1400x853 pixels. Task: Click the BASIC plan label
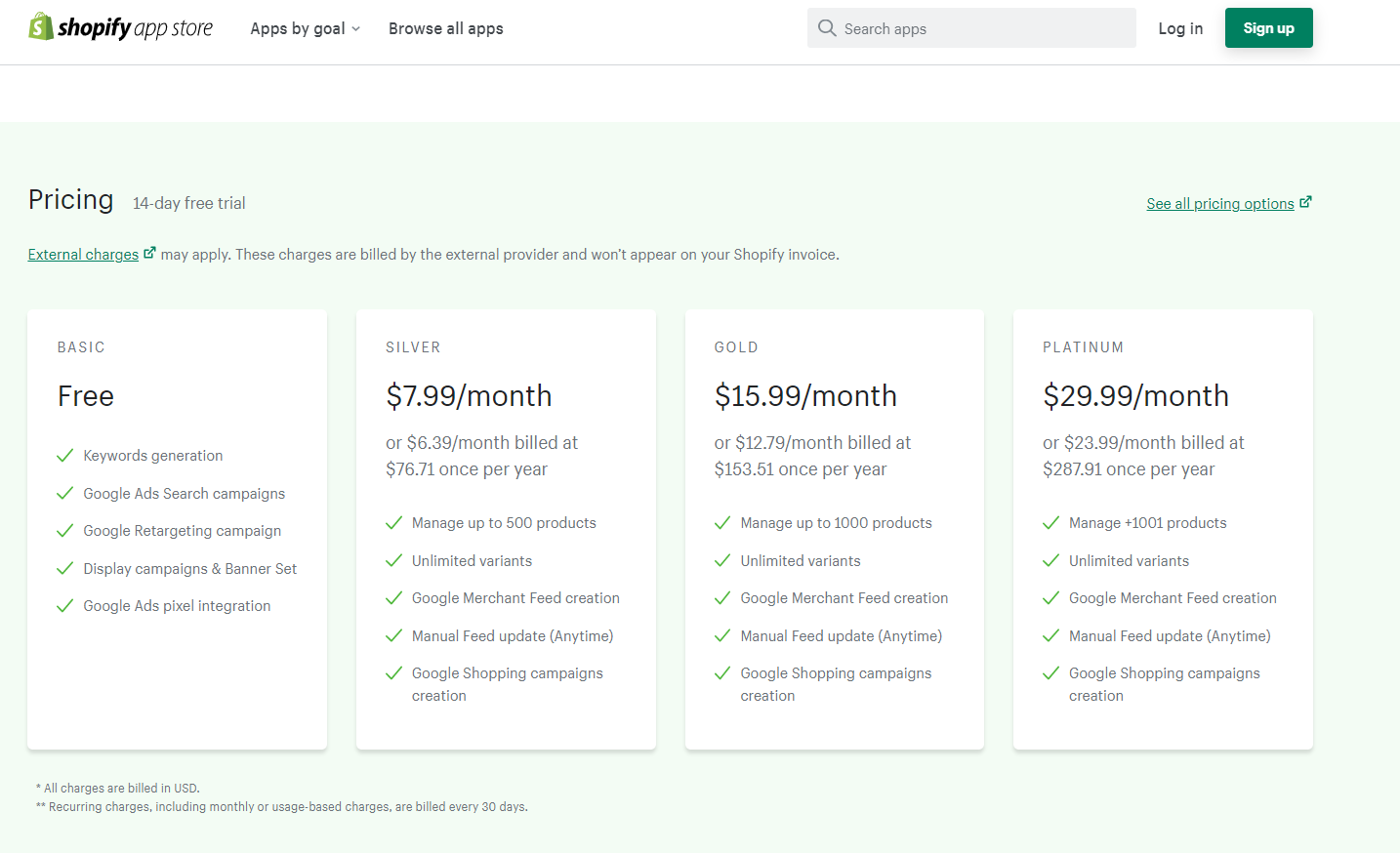click(x=81, y=347)
